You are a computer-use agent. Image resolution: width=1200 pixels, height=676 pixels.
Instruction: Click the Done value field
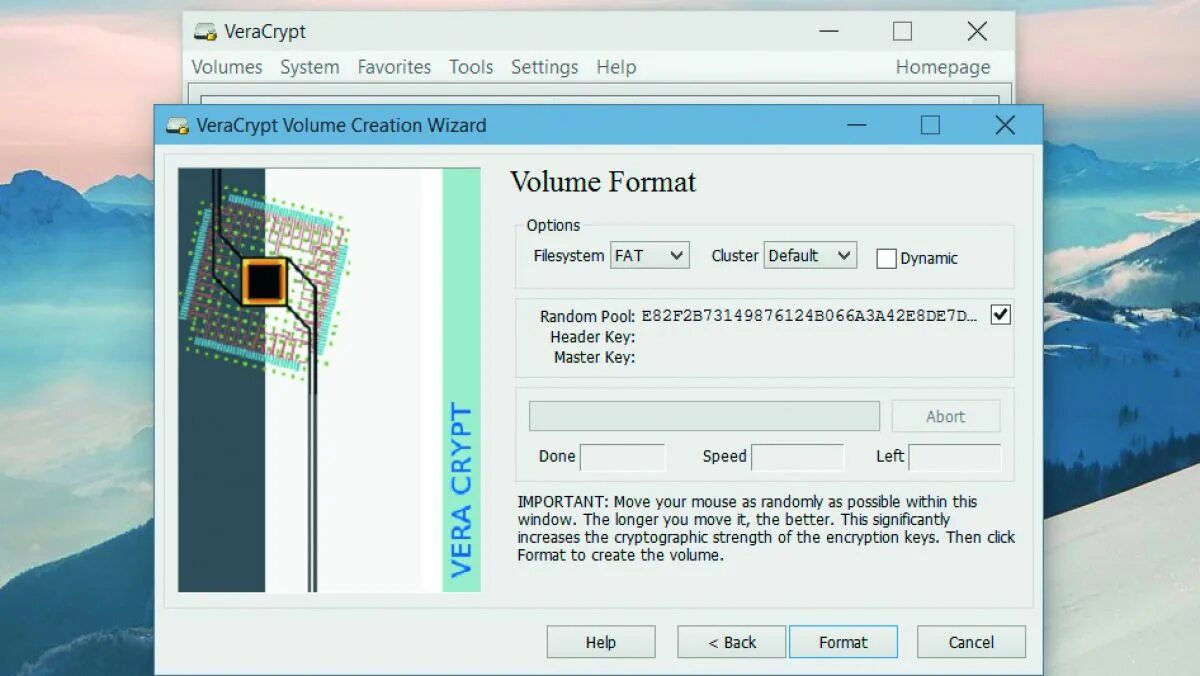pos(622,457)
